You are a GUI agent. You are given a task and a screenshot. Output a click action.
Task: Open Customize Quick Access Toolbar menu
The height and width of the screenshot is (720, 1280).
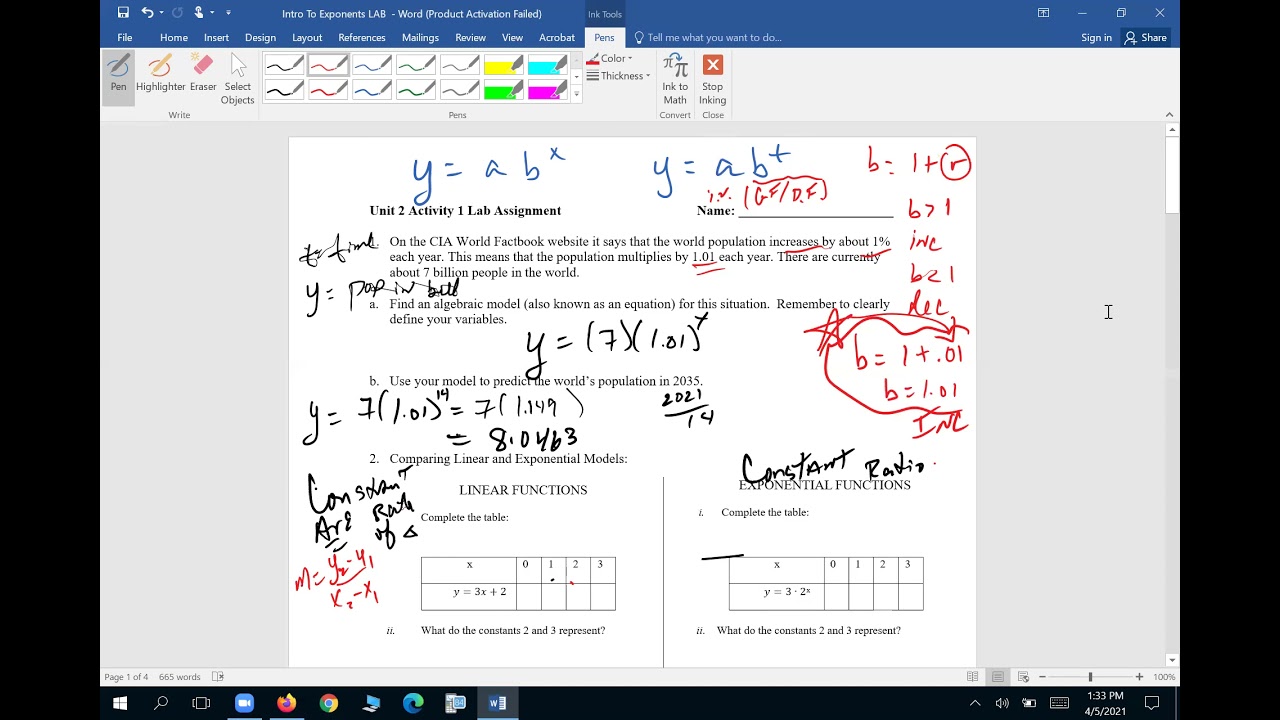pos(228,13)
